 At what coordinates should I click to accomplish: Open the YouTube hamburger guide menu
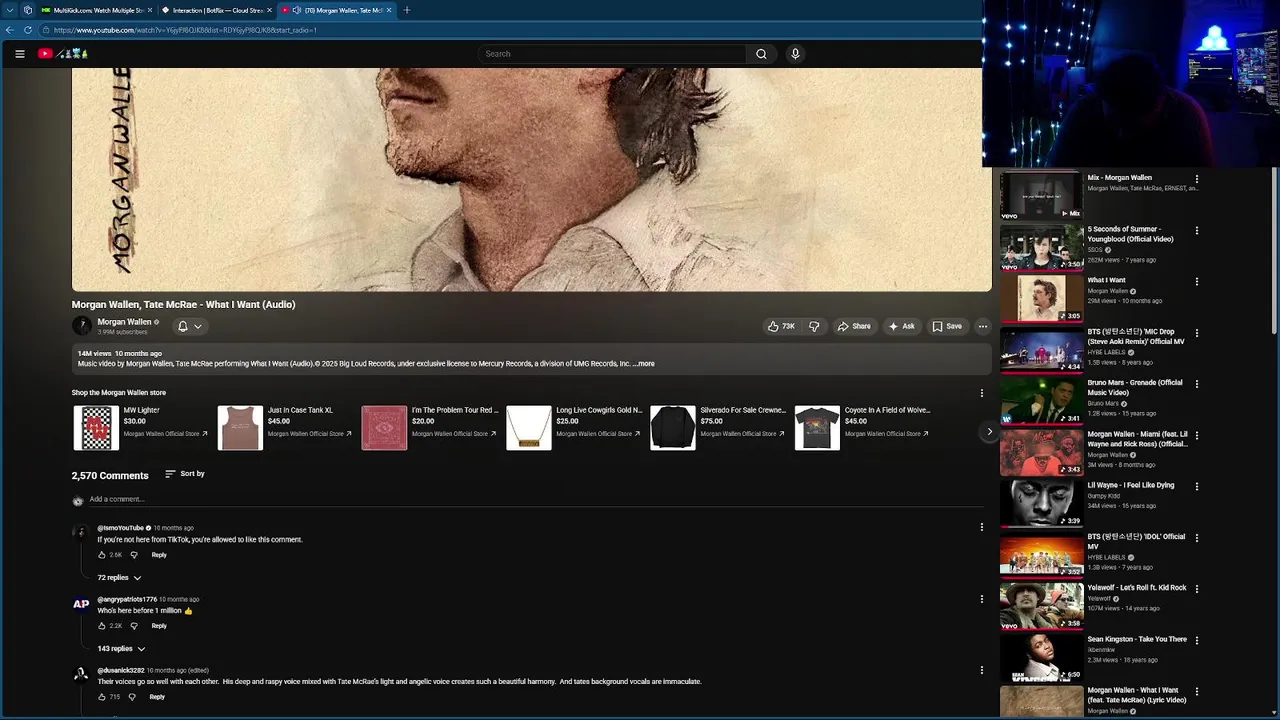[x=19, y=54]
